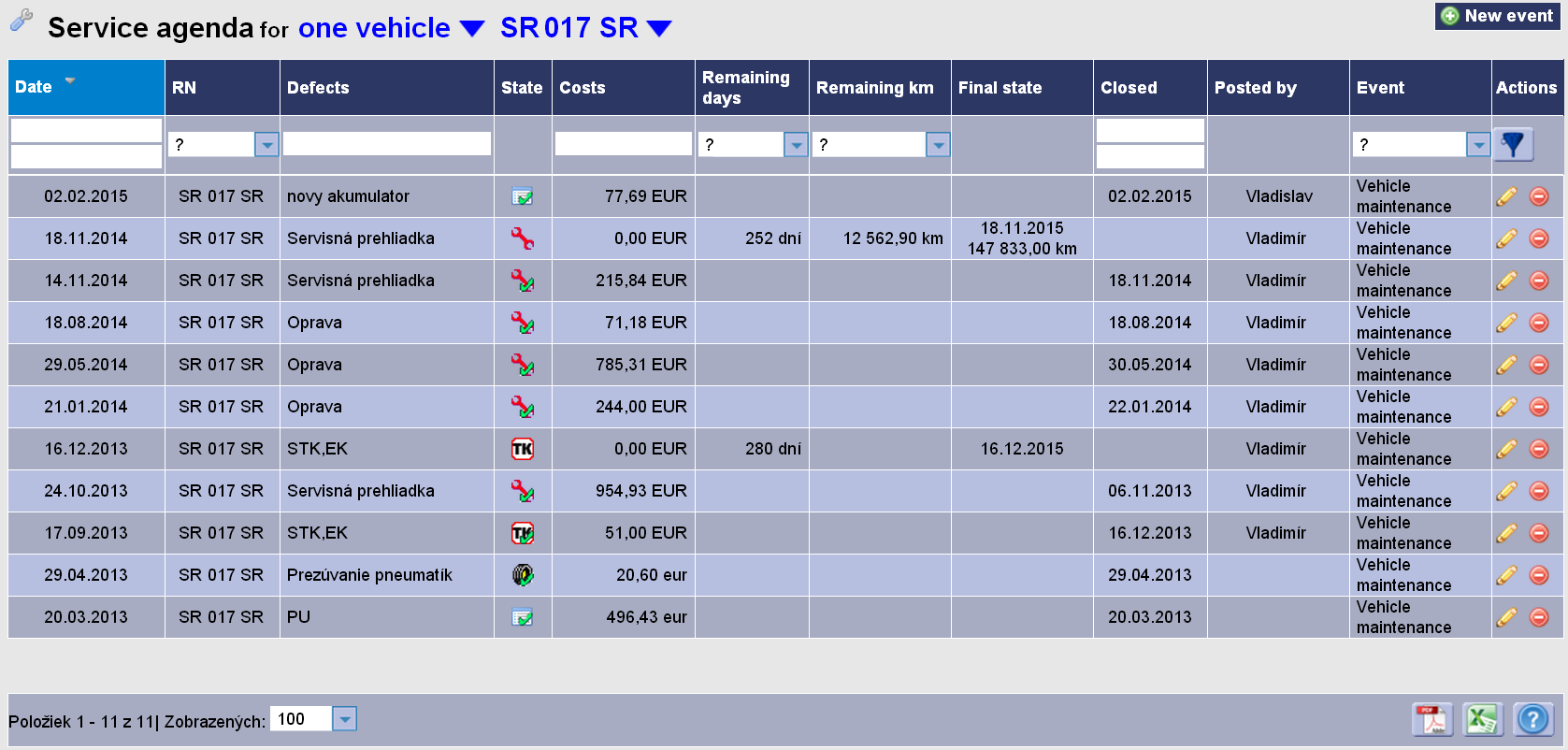This screenshot has width=1568, height=750.
Task: Delete the 20.03.2013 PU record
Action: (1539, 617)
